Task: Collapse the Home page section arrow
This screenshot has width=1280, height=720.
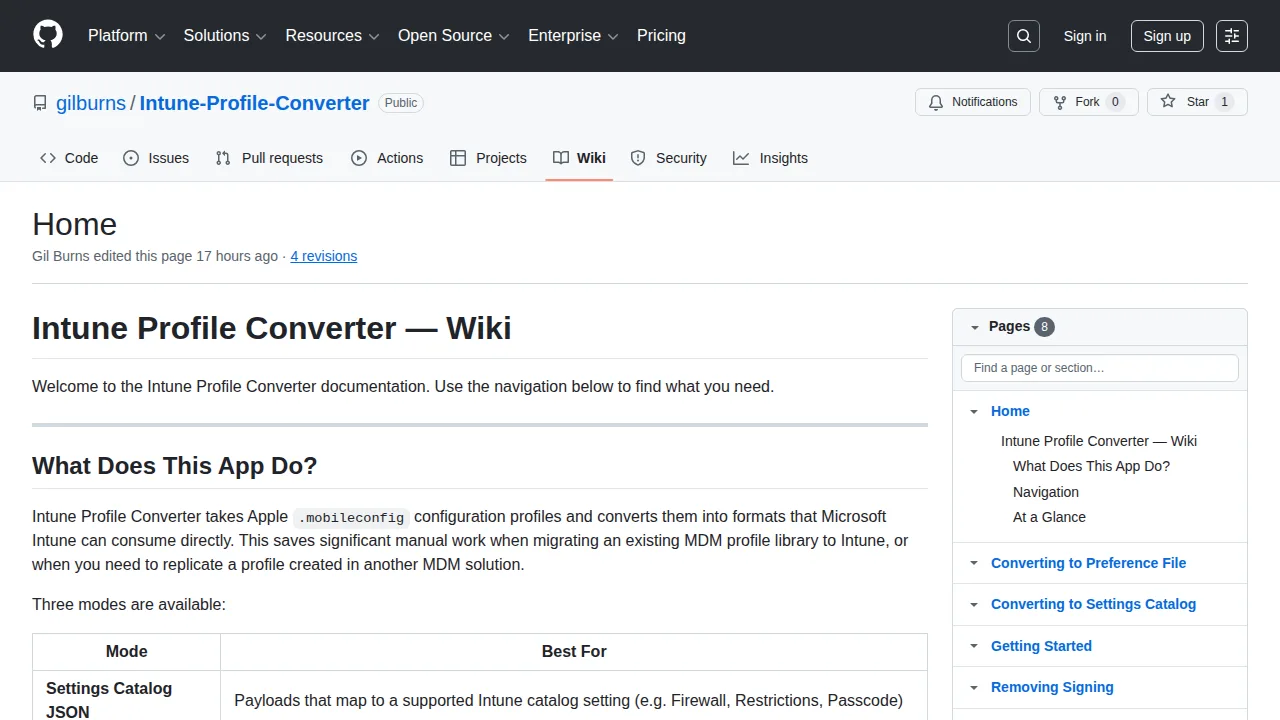Action: pyautogui.click(x=974, y=412)
